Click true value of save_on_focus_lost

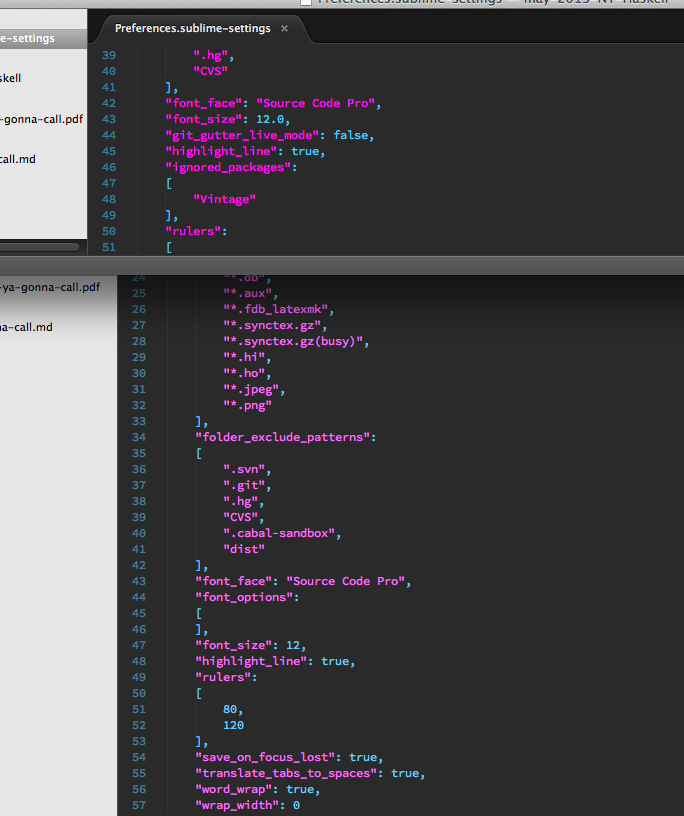363,757
